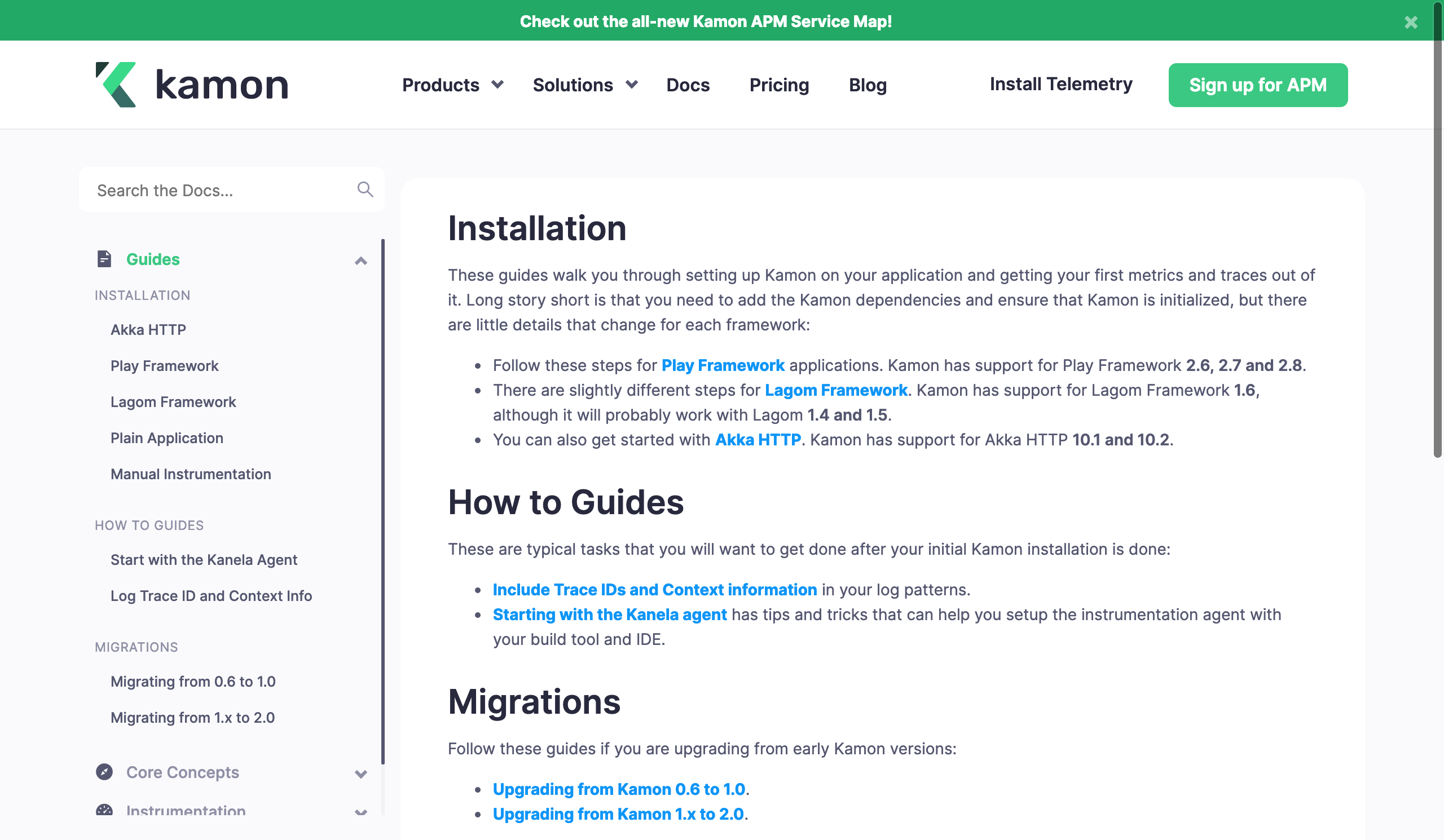This screenshot has width=1444, height=840.
Task: Open the Docs nav item
Action: pos(688,85)
